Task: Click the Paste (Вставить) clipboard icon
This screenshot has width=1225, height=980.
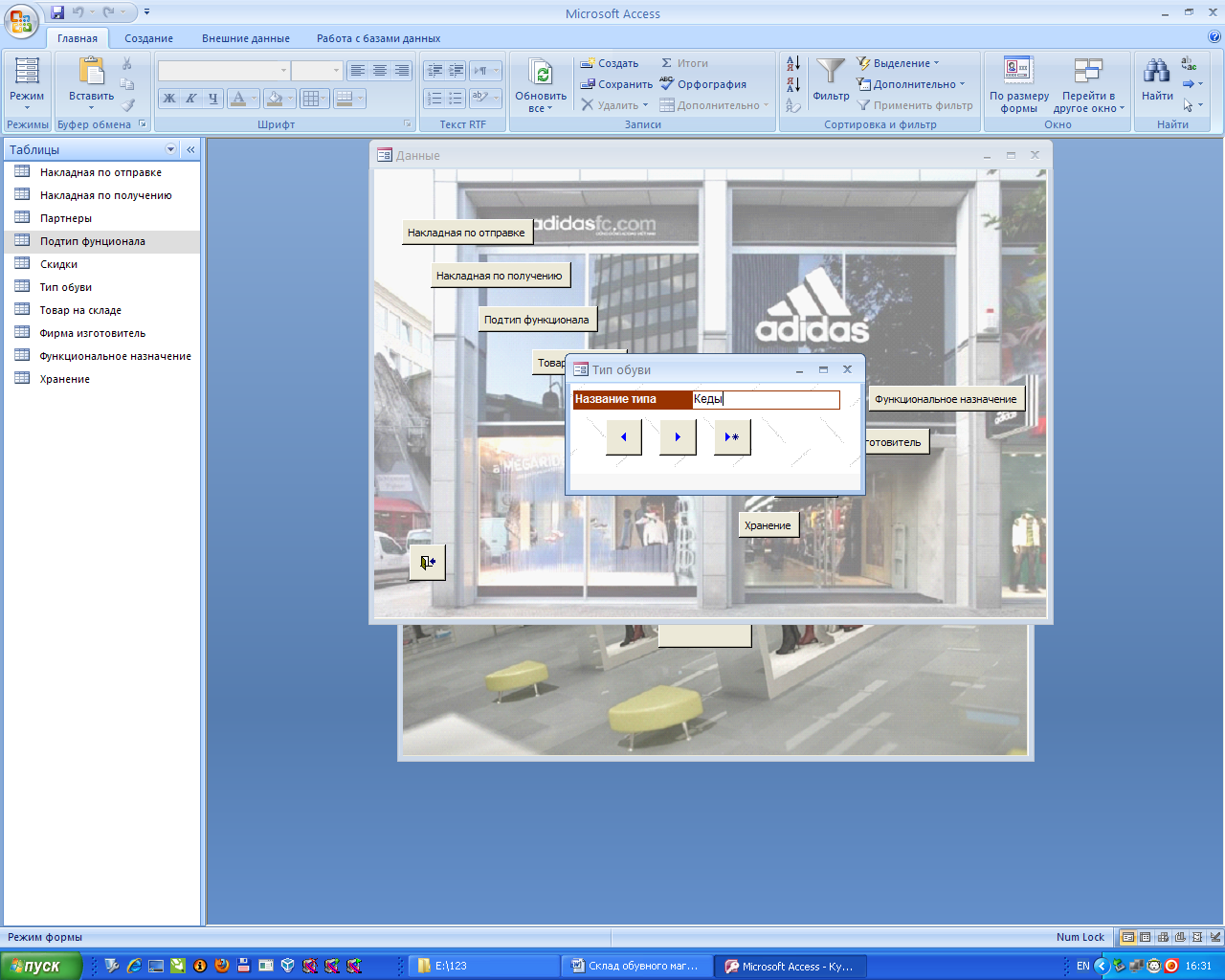Action: 92,71
